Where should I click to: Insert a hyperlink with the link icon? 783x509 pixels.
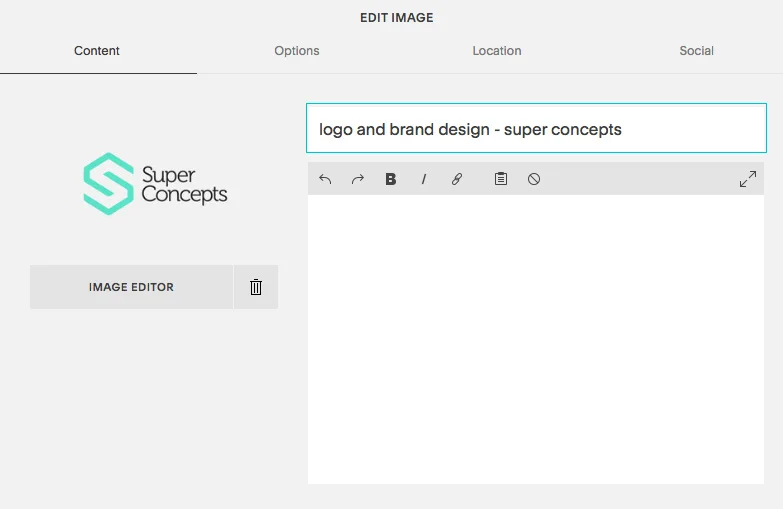[456, 179]
